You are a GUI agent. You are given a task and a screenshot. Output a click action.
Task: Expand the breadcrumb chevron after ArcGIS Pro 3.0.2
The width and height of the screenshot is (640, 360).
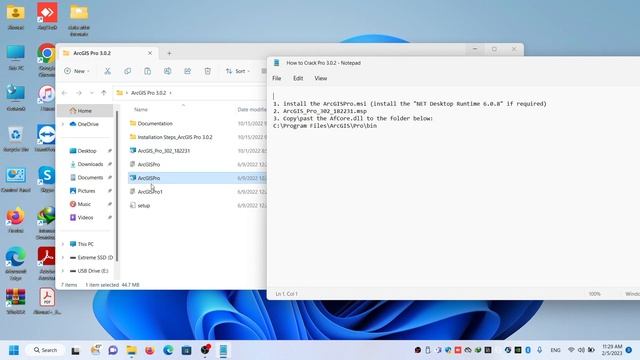(170, 93)
